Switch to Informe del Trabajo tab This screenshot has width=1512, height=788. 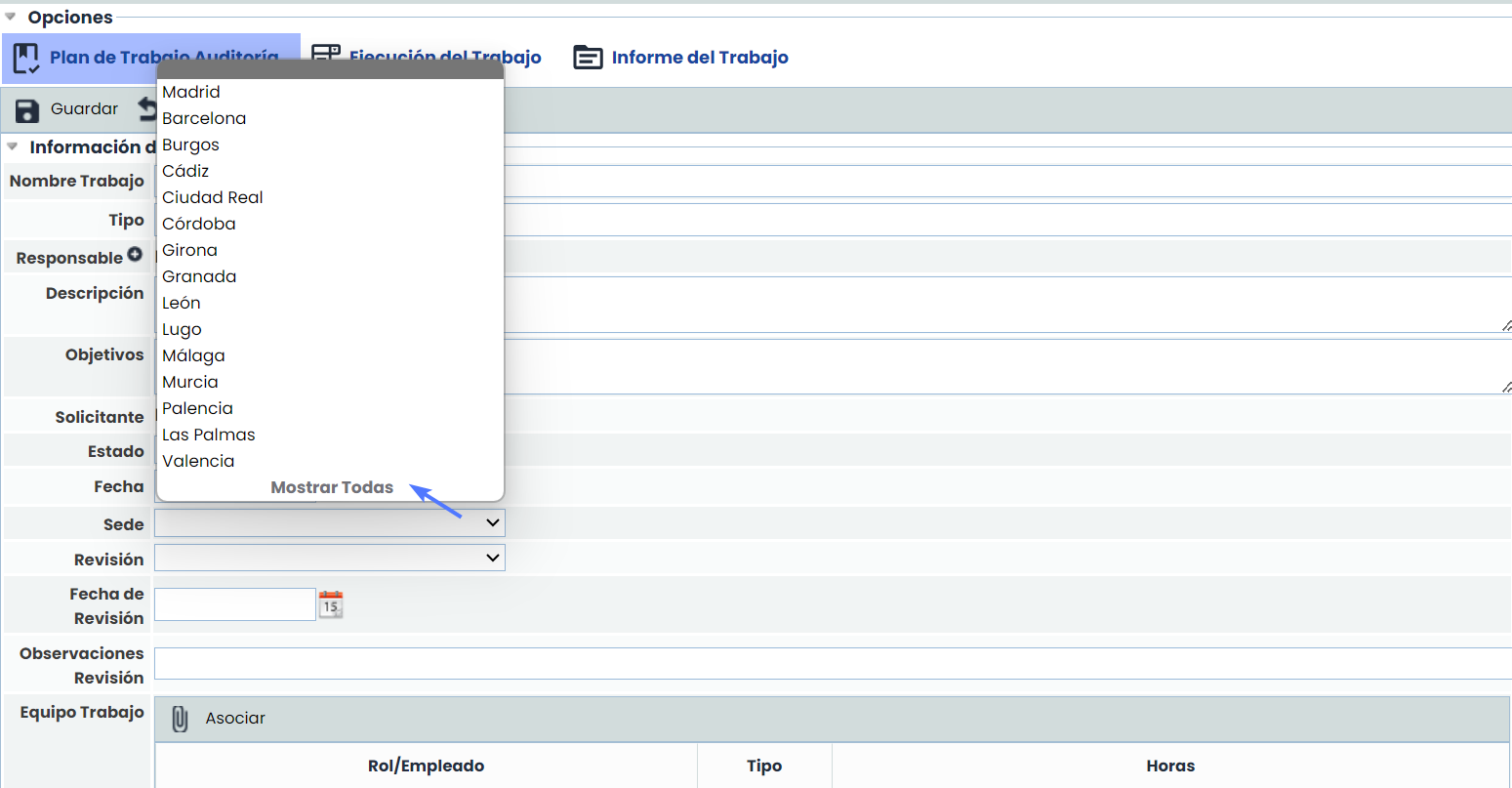(699, 58)
